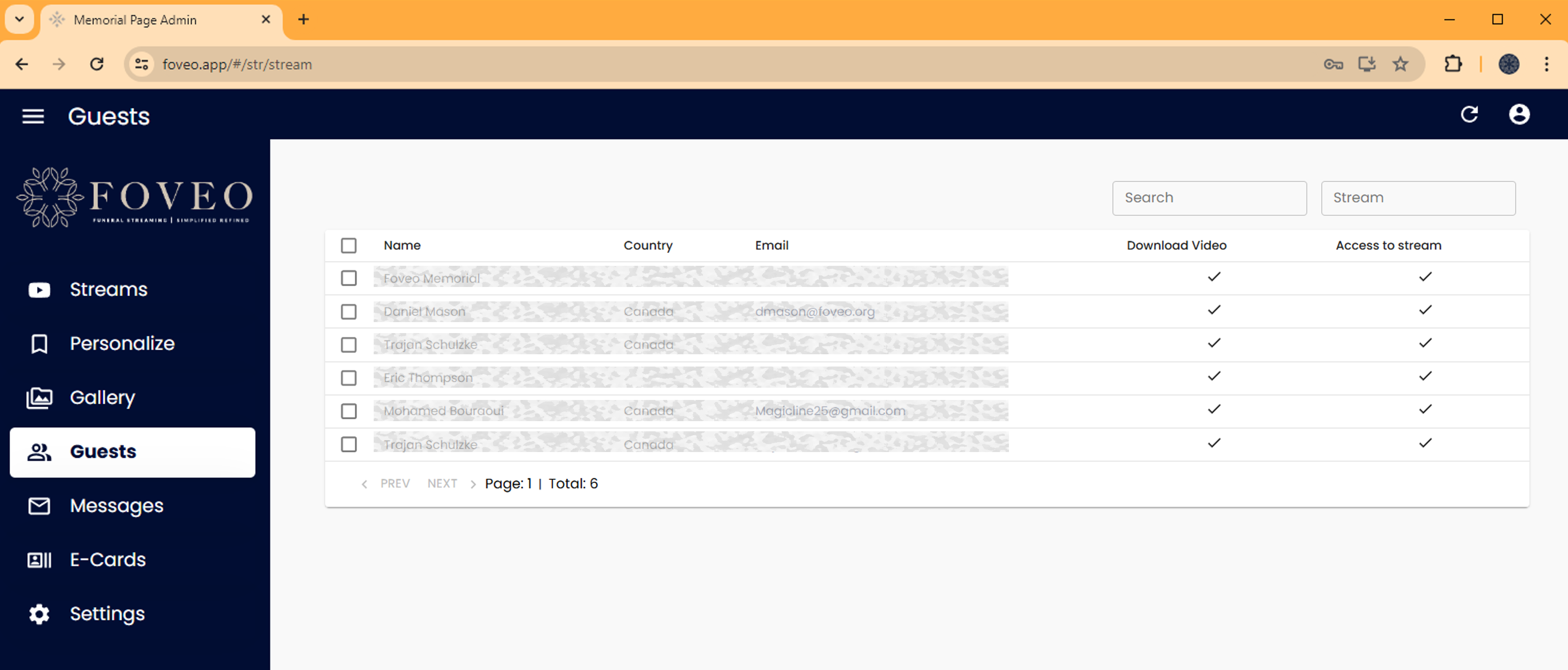The width and height of the screenshot is (1568, 670).
Task: Tick the select-all checkbox in table header
Action: click(349, 245)
